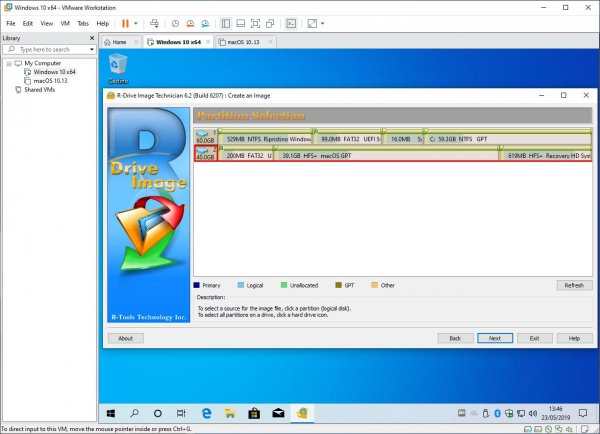This screenshot has height=434, width=600.
Task: Select the 39.1GB HFS+ macOS partition
Action: tap(386, 154)
